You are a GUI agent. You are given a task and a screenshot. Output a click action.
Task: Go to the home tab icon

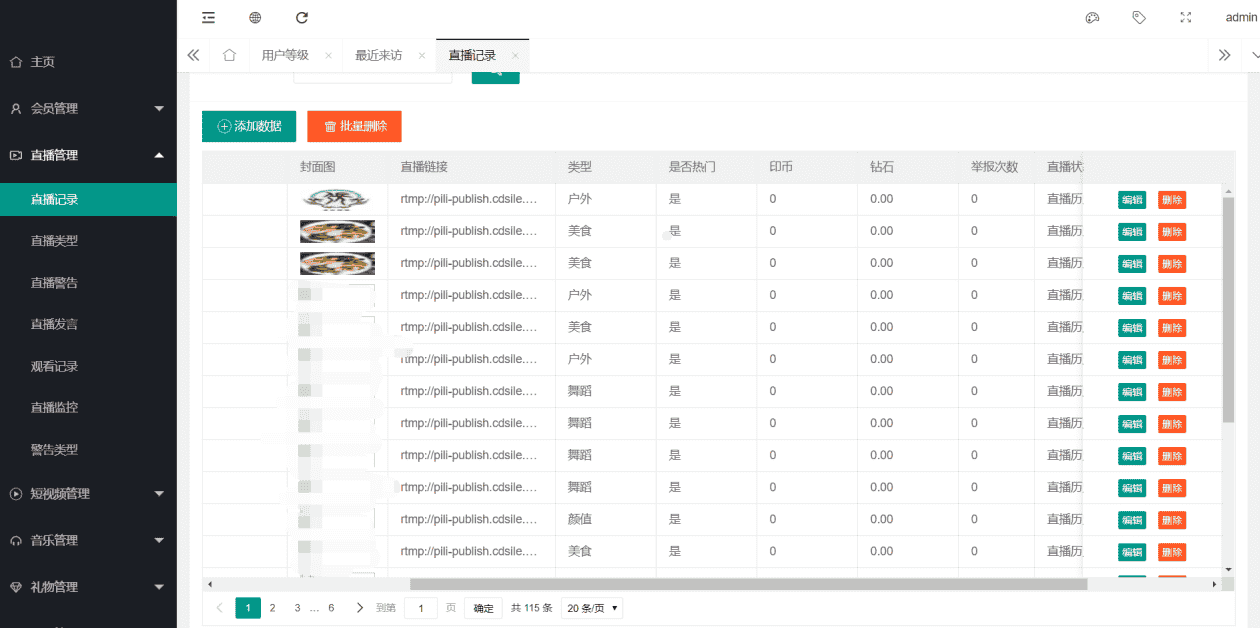(229, 55)
